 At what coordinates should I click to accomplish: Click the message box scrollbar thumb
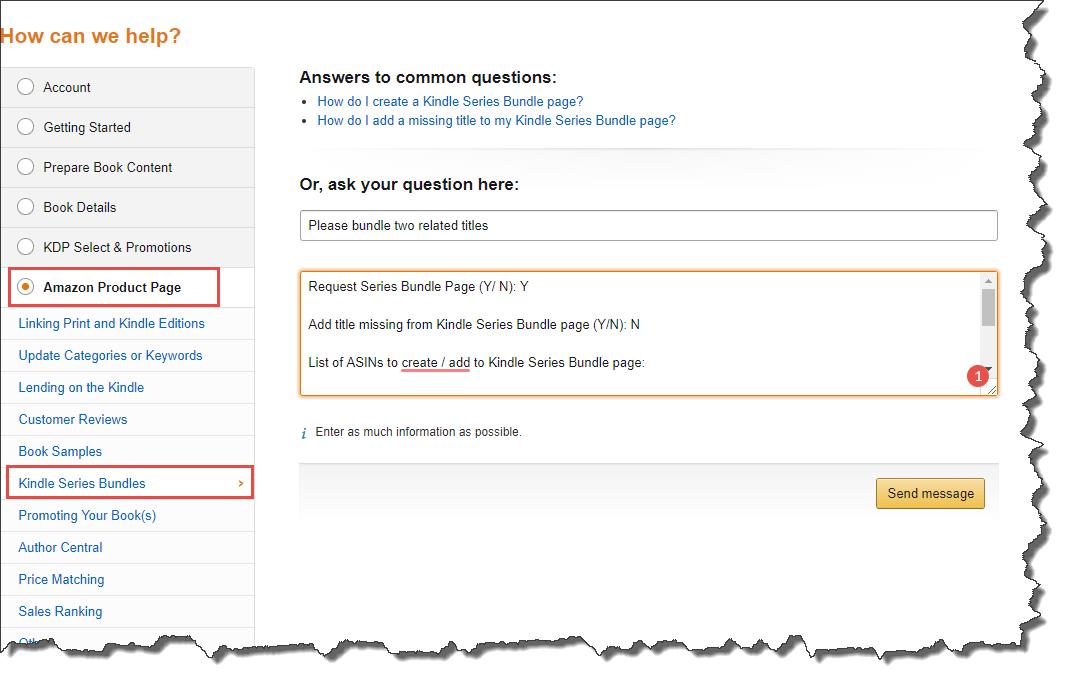click(988, 307)
